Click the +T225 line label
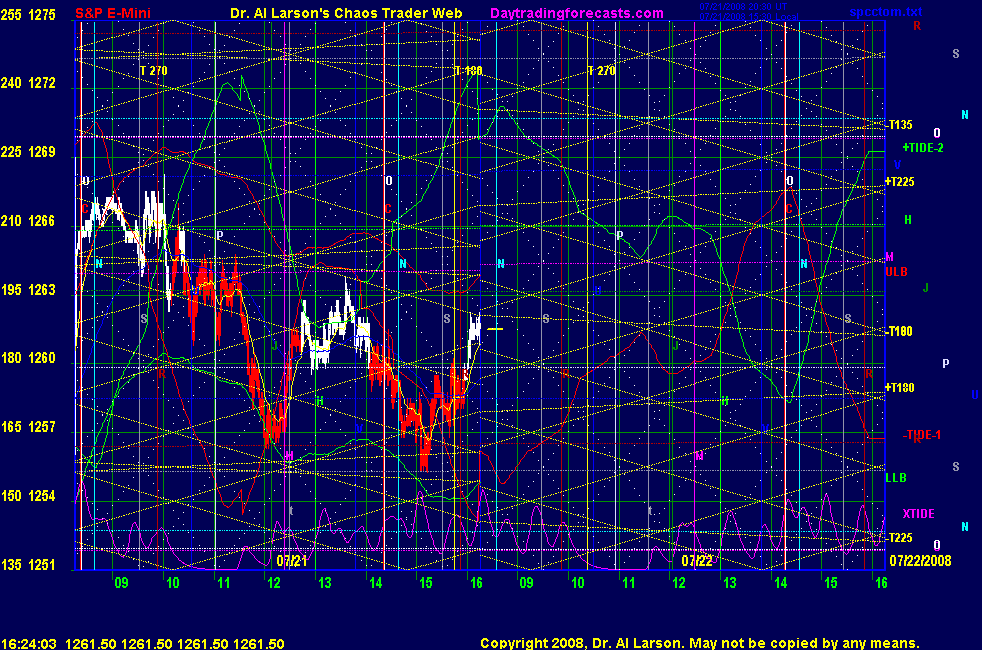The height and width of the screenshot is (650, 982). coord(900,182)
